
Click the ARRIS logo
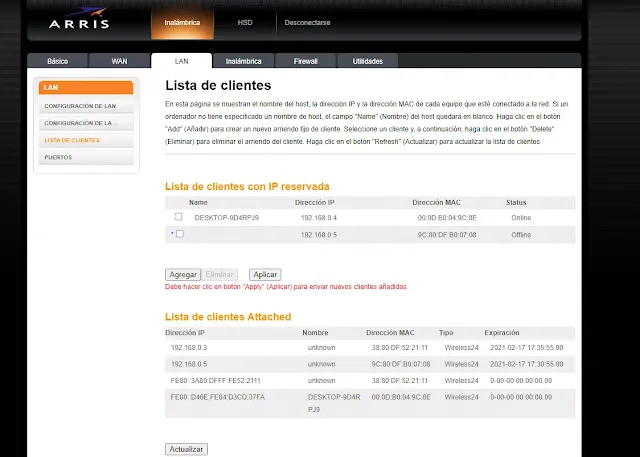[x=79, y=19]
